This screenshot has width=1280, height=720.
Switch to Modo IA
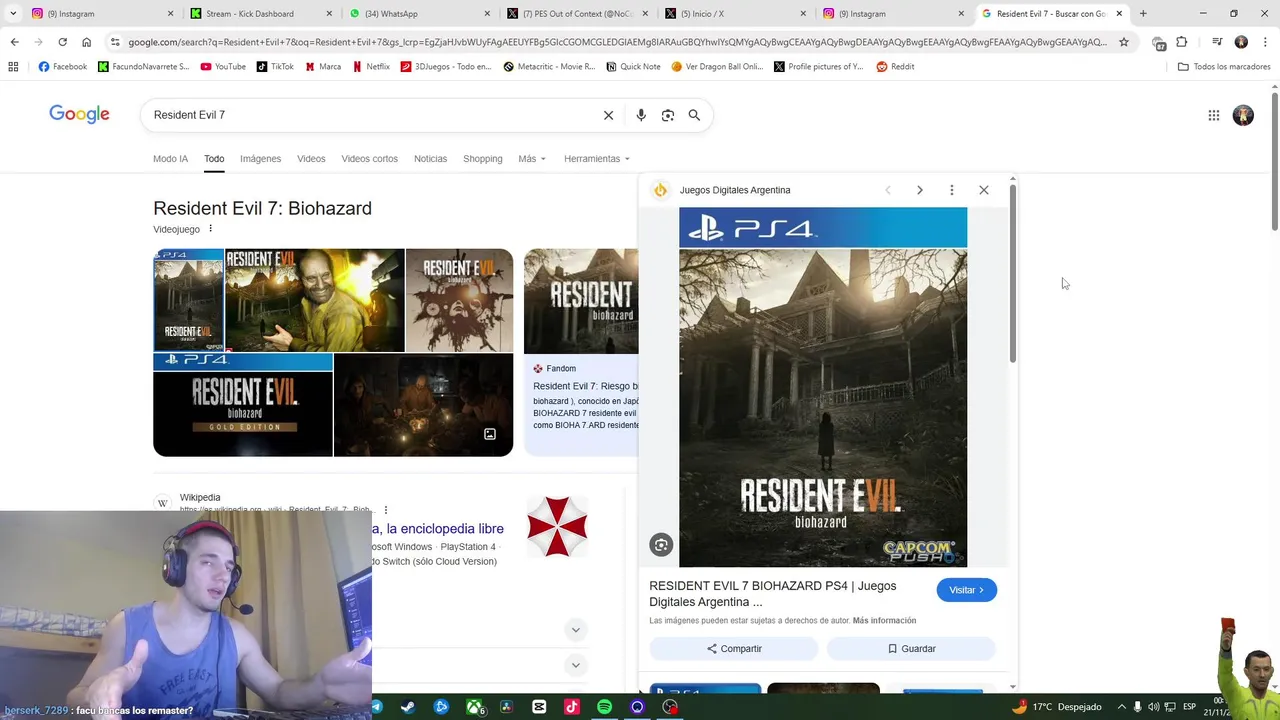170,159
